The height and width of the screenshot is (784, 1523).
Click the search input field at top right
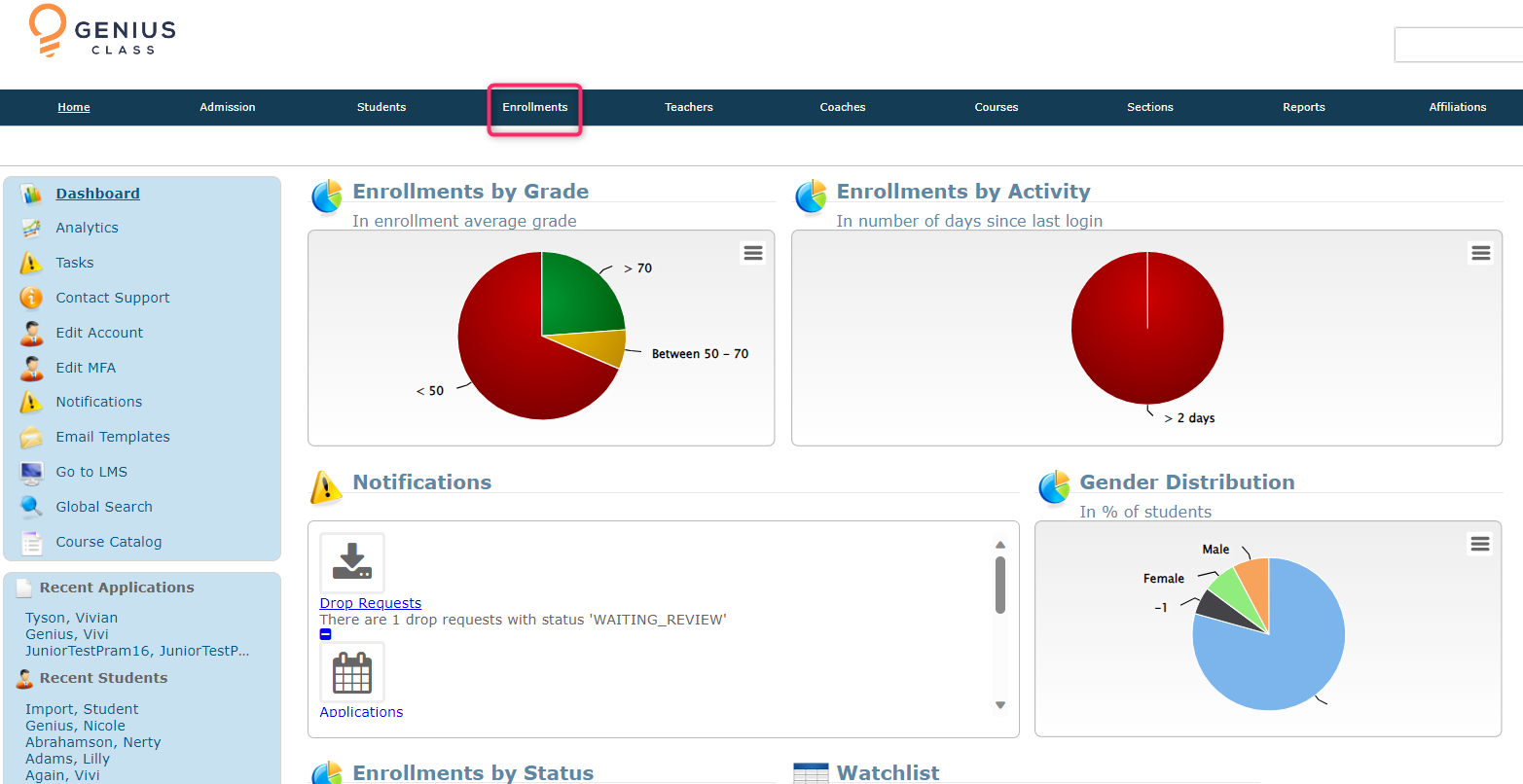(x=1458, y=45)
